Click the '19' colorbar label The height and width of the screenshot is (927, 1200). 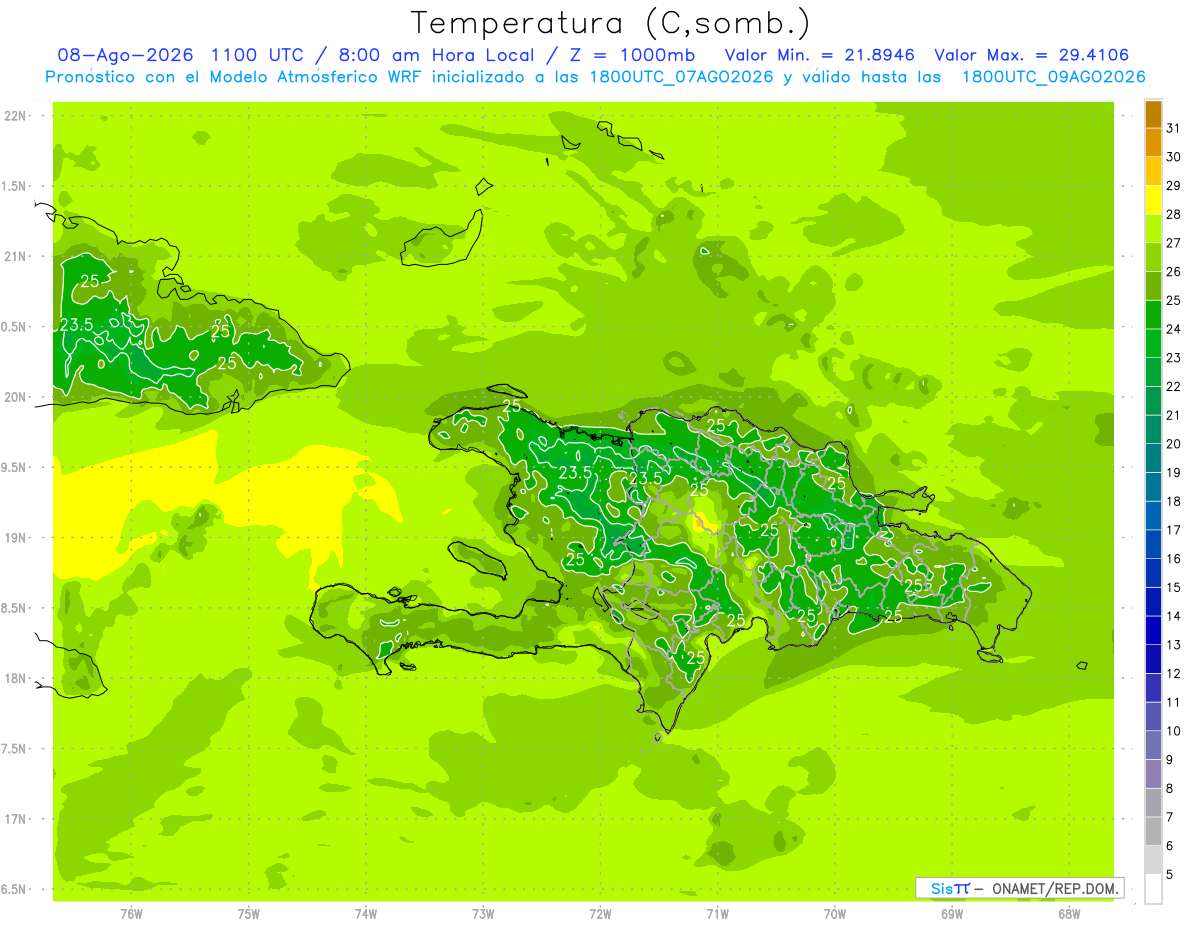(x=1173, y=472)
